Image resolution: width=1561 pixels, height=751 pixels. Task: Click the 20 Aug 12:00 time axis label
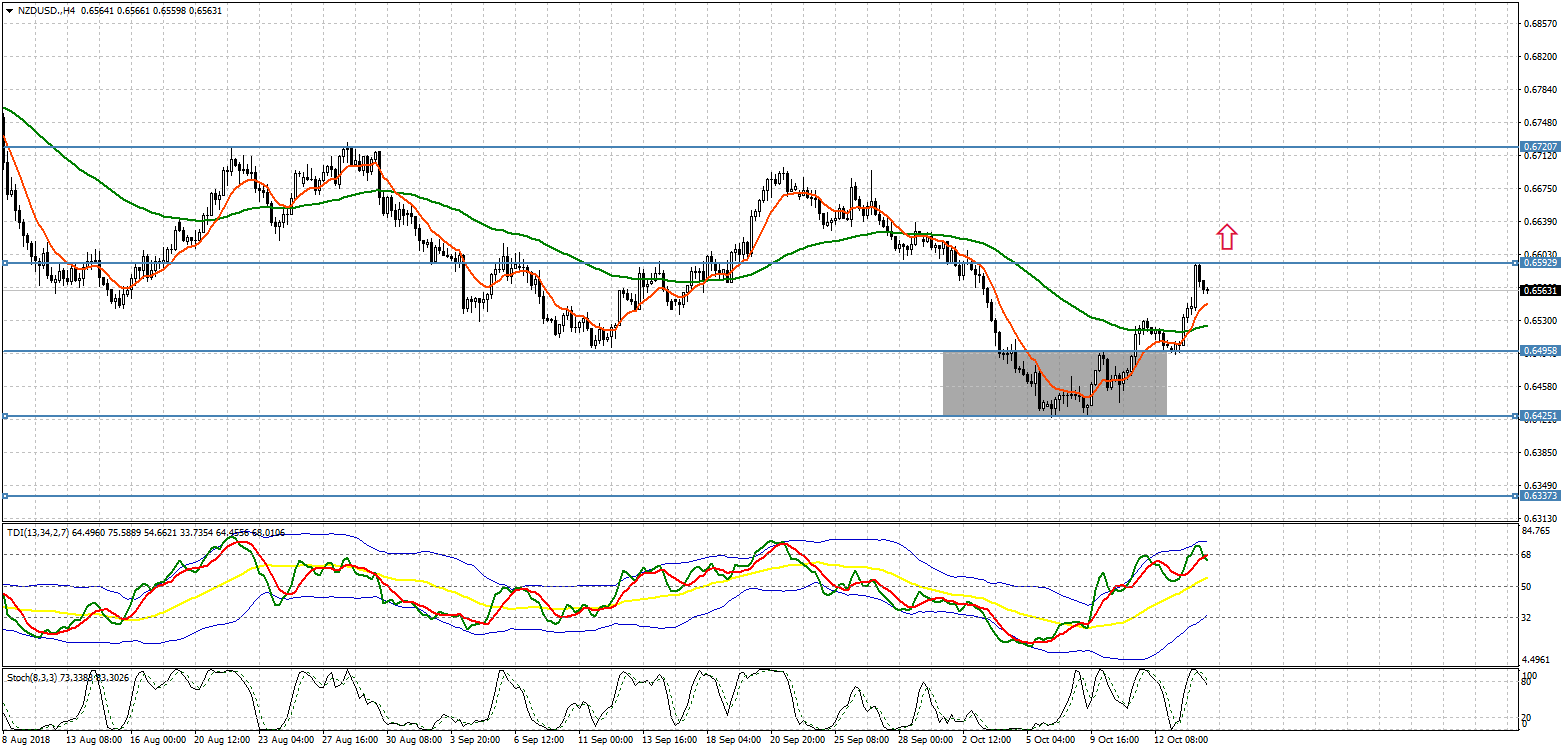click(221, 741)
